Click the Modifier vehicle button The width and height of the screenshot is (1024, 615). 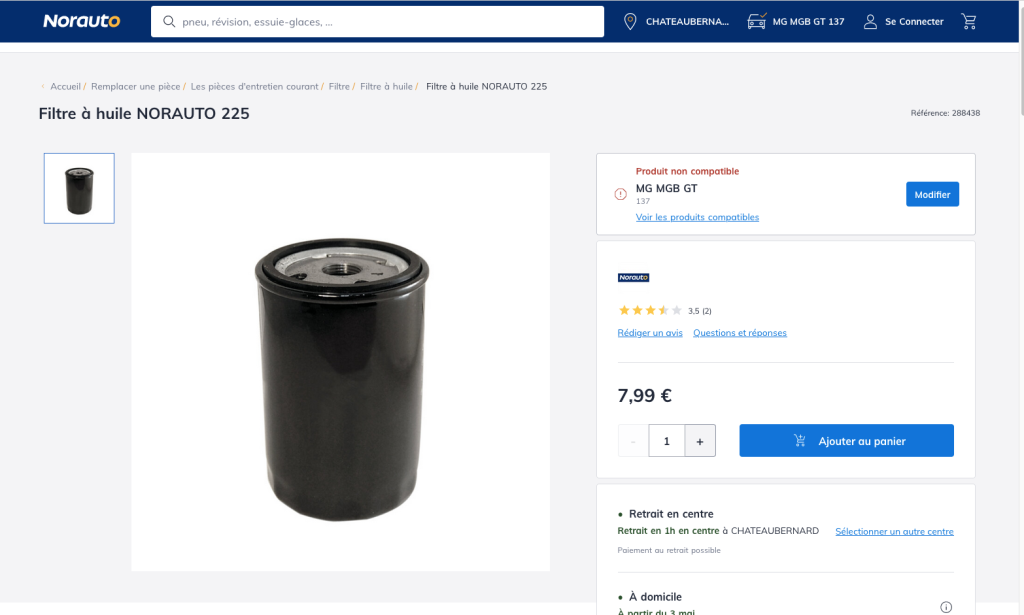click(x=933, y=194)
